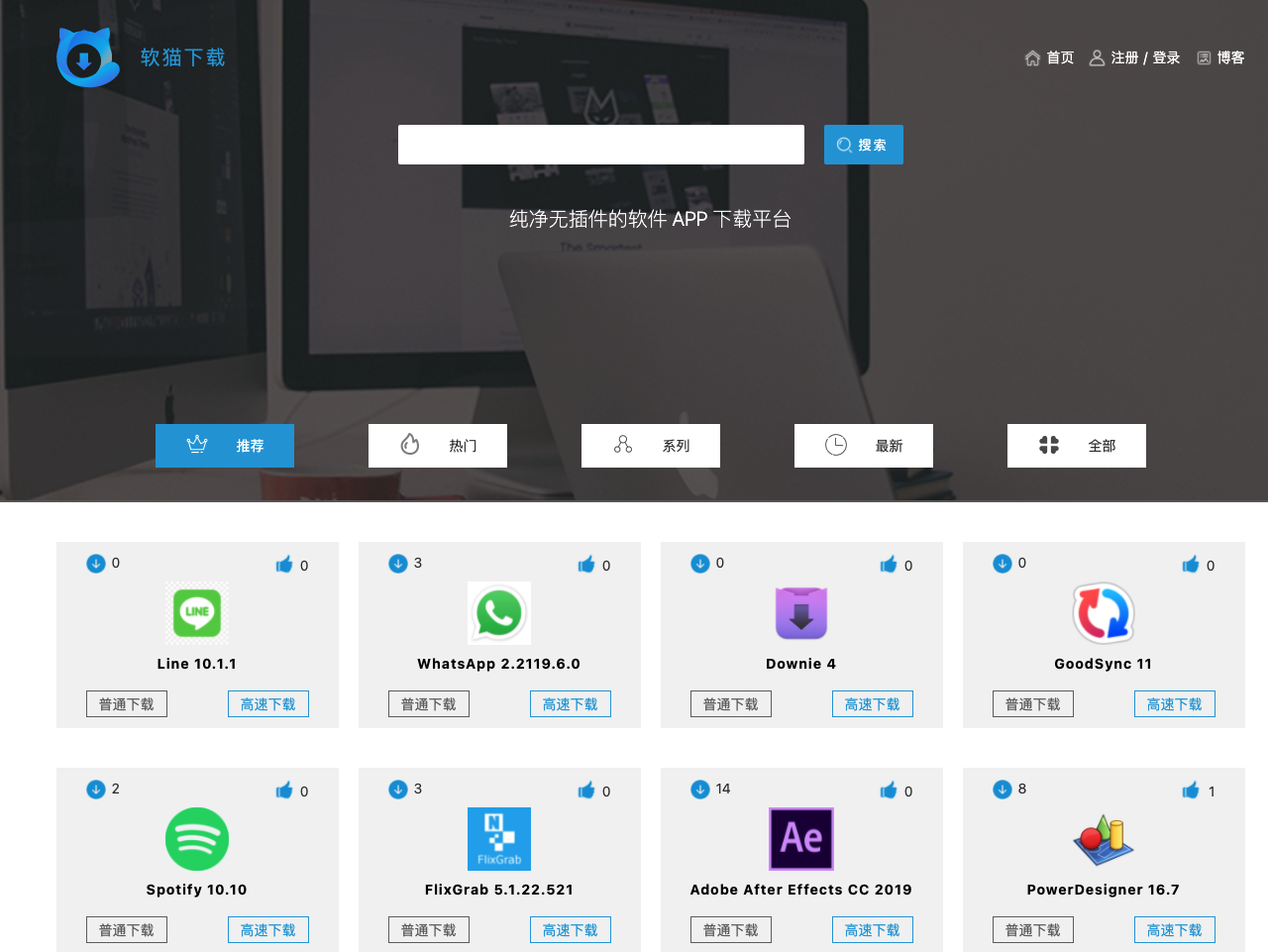The width and height of the screenshot is (1268, 952).
Task: Focus the search input field
Action: pos(601,145)
